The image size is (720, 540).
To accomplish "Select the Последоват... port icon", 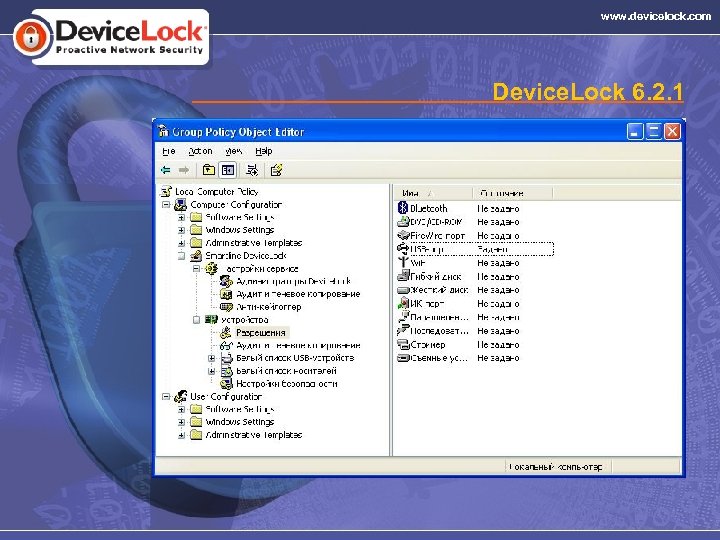I will [403, 330].
